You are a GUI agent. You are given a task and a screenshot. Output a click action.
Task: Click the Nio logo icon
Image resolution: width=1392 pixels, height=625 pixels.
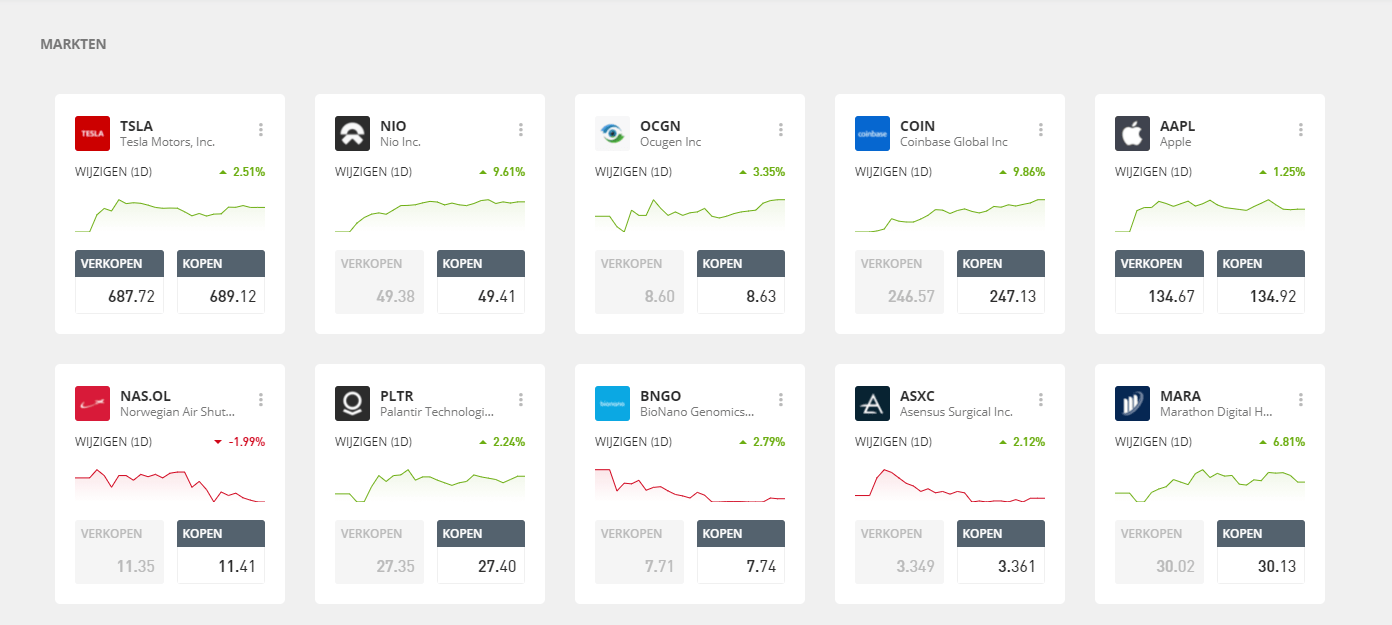point(353,134)
